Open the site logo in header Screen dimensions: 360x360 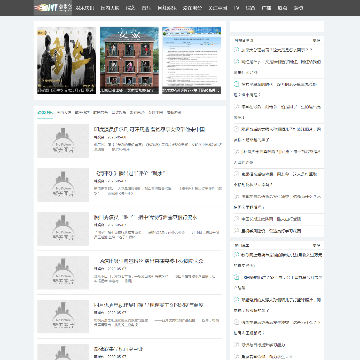[53, 8]
